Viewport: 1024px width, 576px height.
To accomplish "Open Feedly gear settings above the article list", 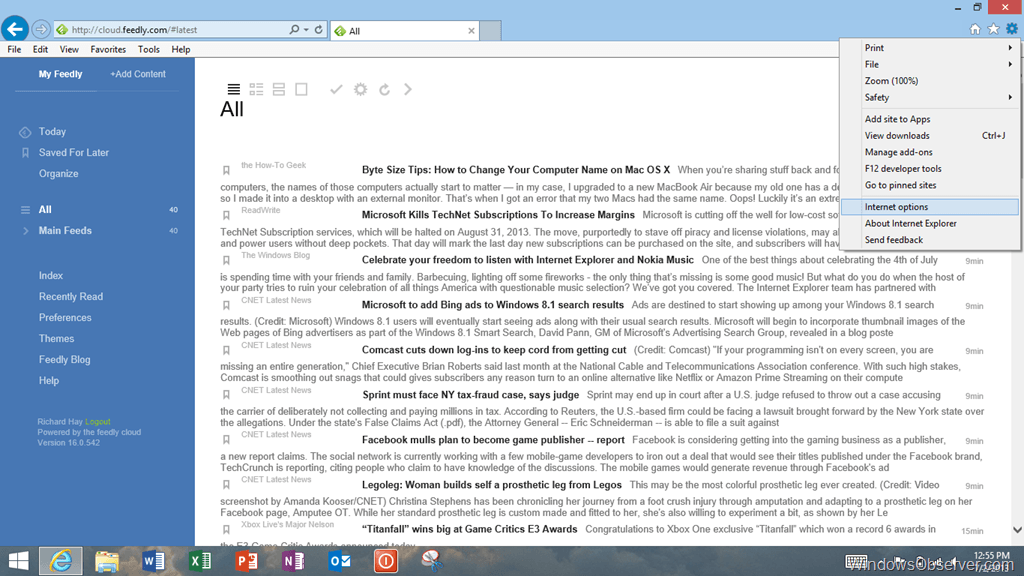I will (x=361, y=90).
